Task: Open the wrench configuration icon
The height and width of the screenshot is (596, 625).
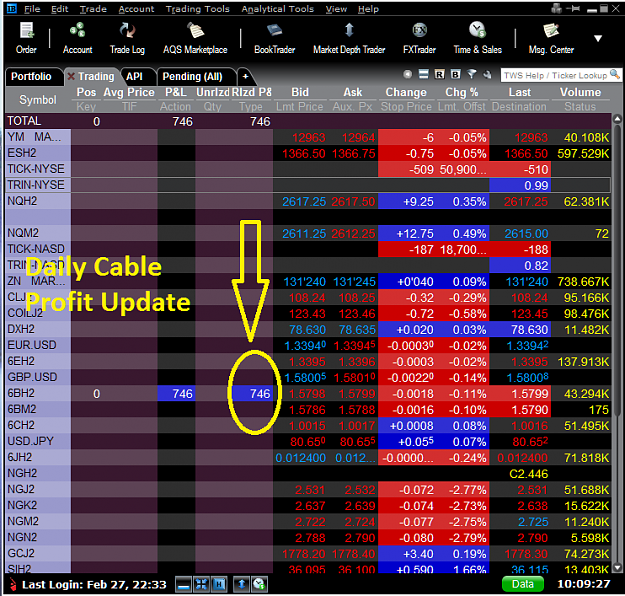Action: coord(487,74)
